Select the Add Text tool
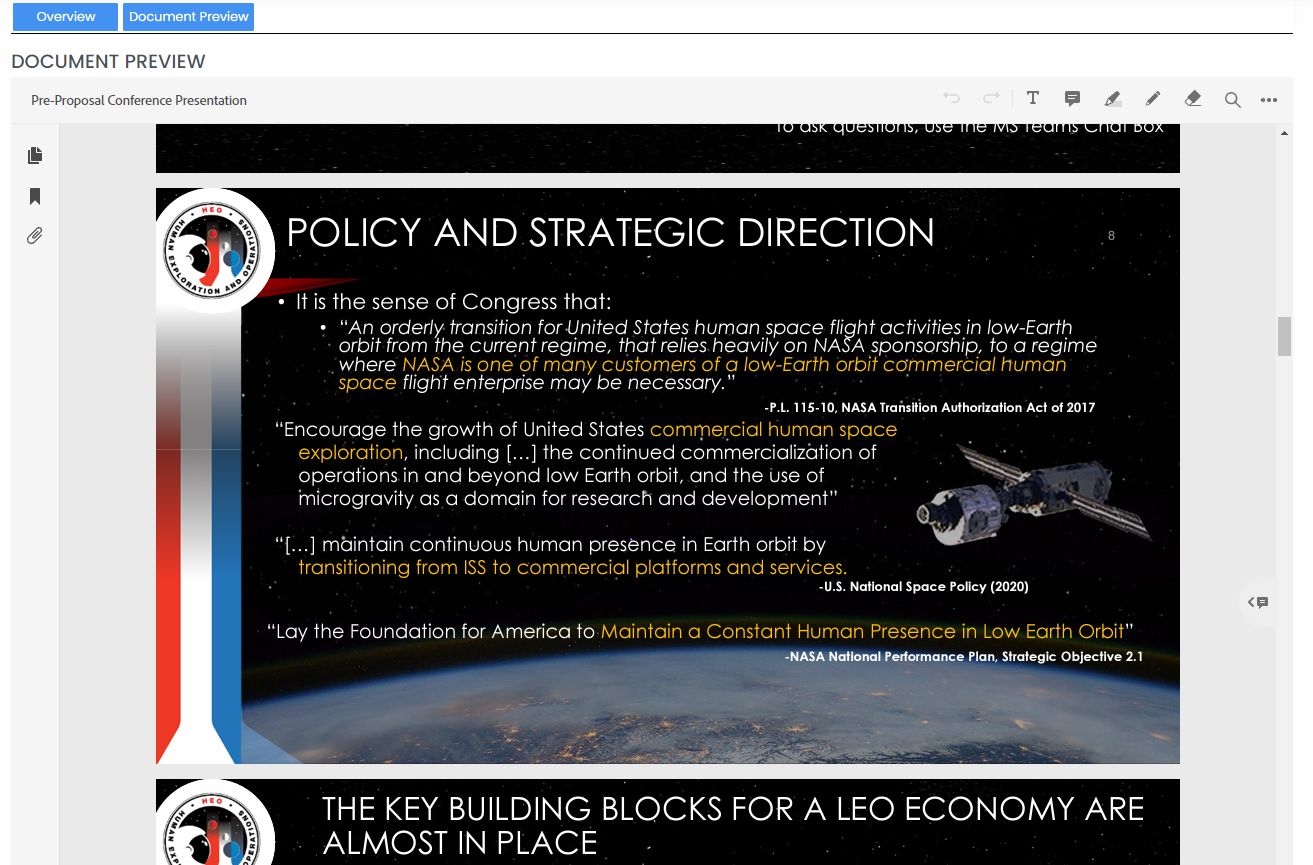1313x865 pixels. (x=1033, y=98)
